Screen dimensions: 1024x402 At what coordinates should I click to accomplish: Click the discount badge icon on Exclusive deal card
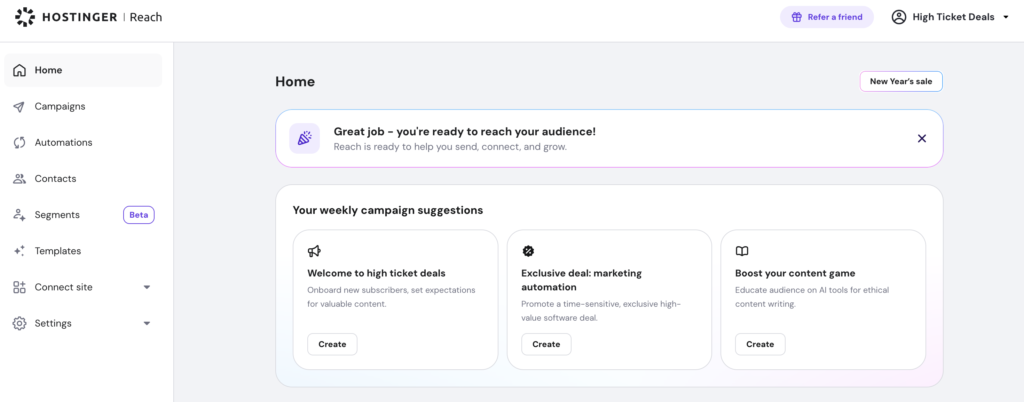[x=528, y=251]
